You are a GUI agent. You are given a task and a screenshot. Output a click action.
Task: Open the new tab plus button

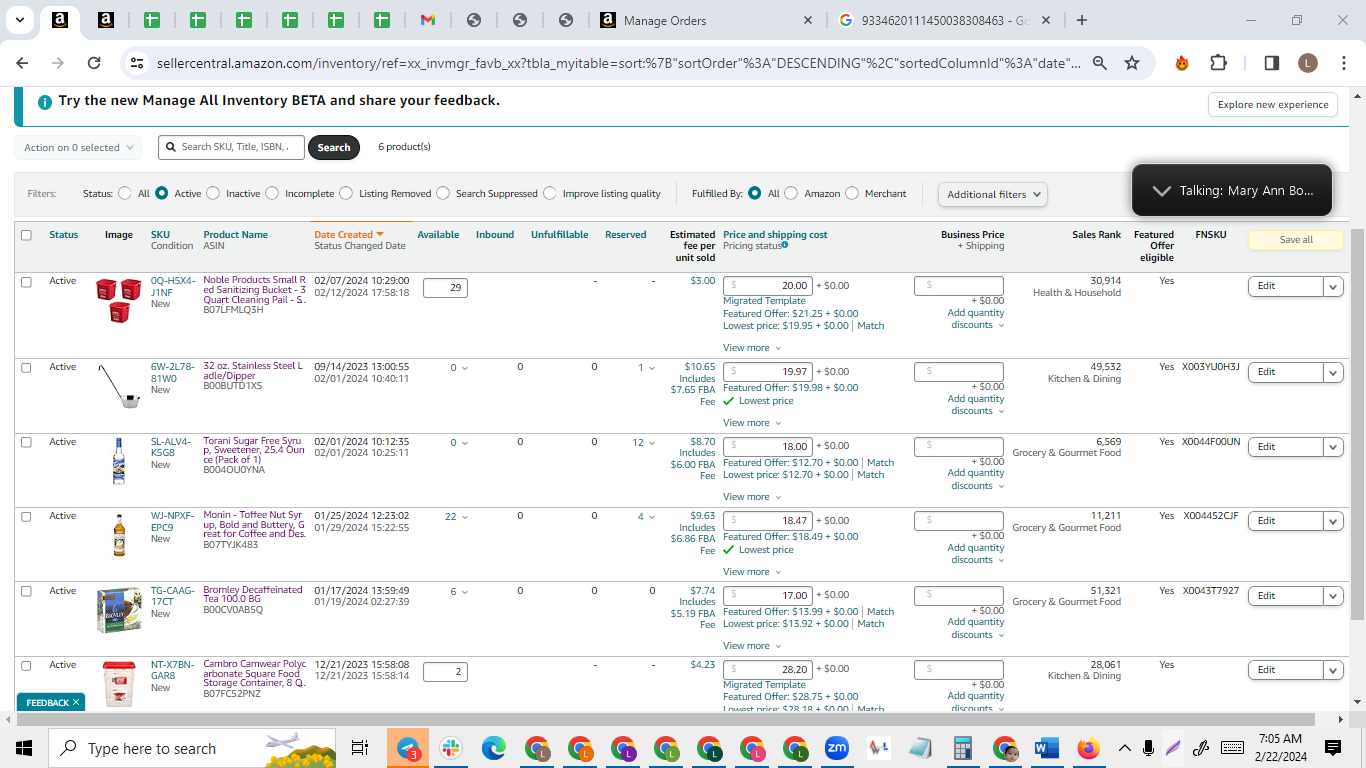tap(1082, 20)
